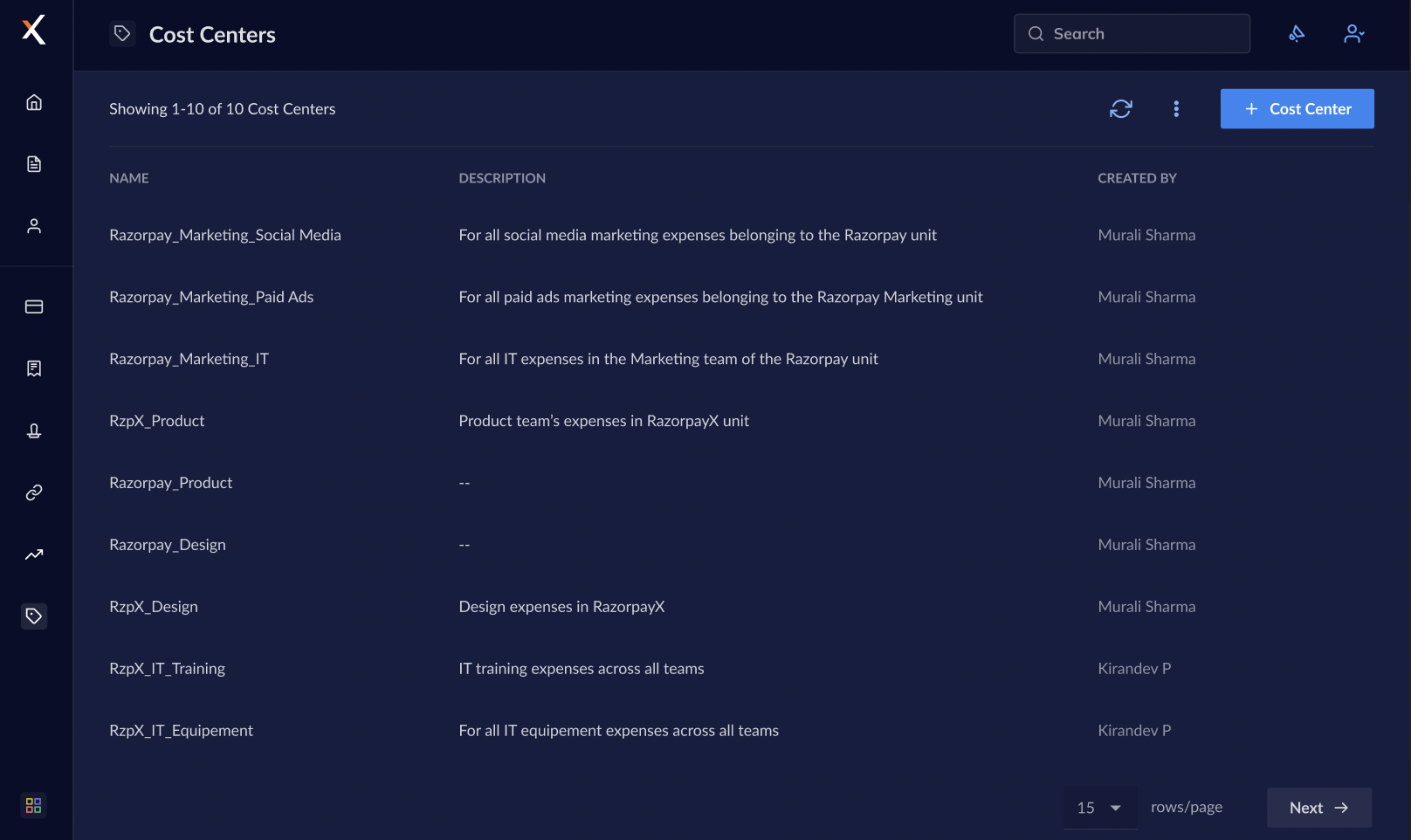Open the stamp icon in sidebar
The image size is (1411, 840).
tap(34, 430)
